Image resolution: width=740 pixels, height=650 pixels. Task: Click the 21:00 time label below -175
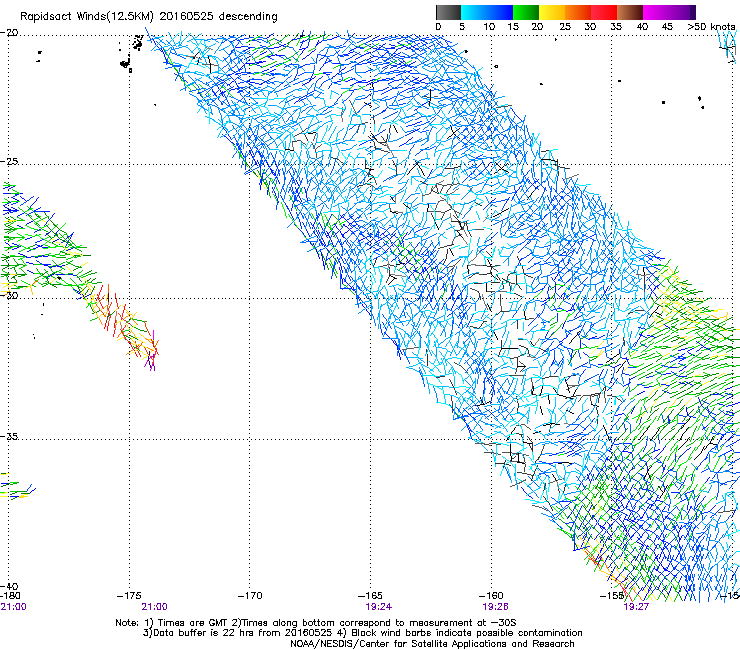click(154, 607)
